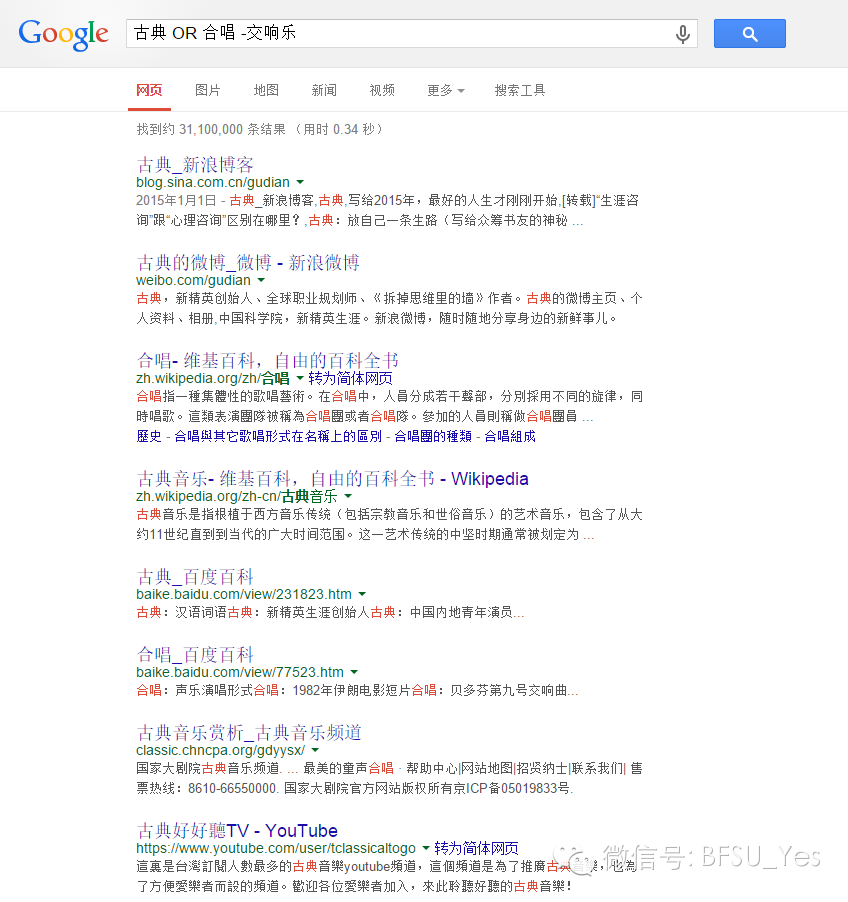Expand arrow next to baike.baidu.com/view/77523.htm
Image resolution: width=848 pixels, height=902 pixels.
tap(354, 672)
